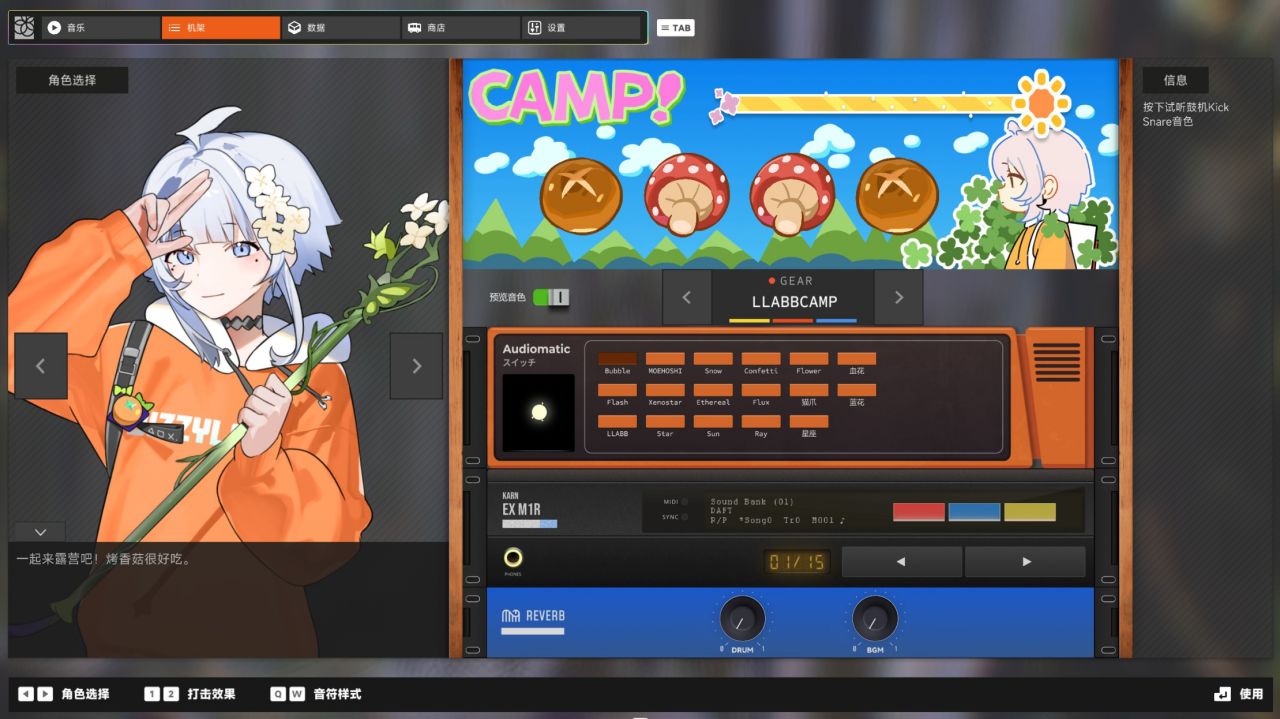Click the TAB key hint button
The image size is (1280, 719).
(675, 28)
